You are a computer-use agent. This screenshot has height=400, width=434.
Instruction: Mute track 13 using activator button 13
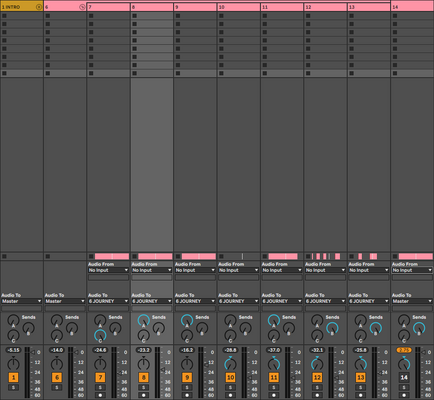(x=360, y=377)
